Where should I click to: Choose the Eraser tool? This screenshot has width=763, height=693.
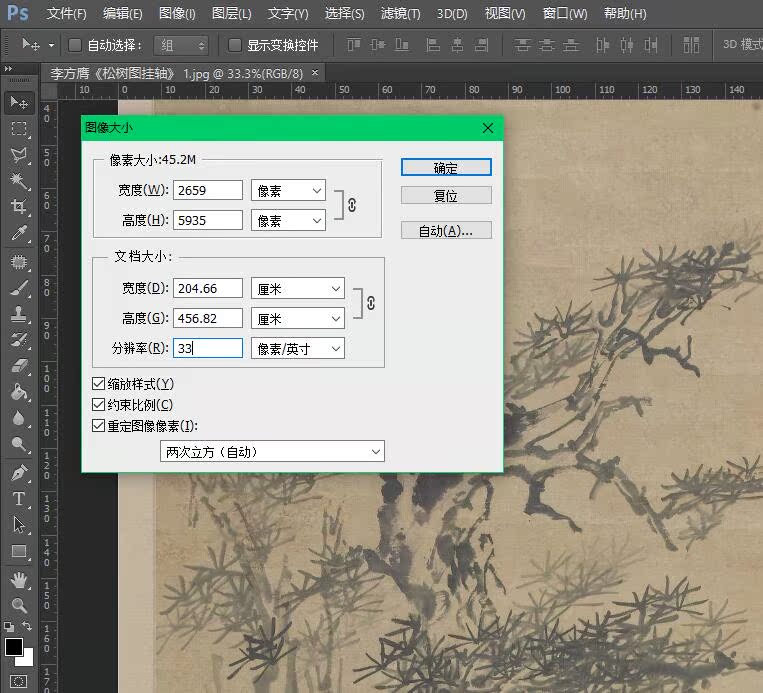(x=19, y=366)
